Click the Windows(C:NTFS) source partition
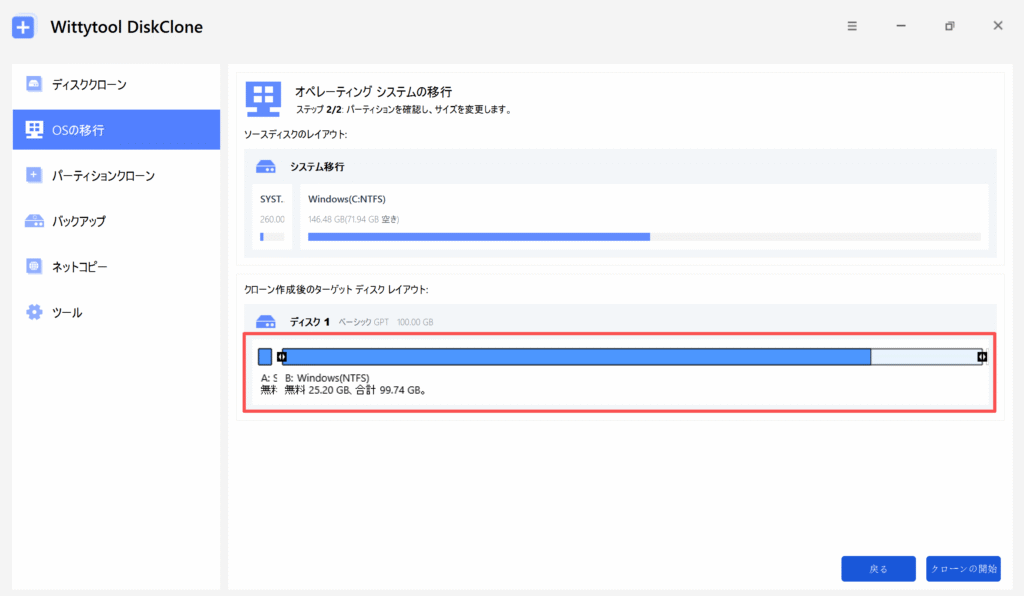Image resolution: width=1024 pixels, height=596 pixels. click(x=644, y=217)
